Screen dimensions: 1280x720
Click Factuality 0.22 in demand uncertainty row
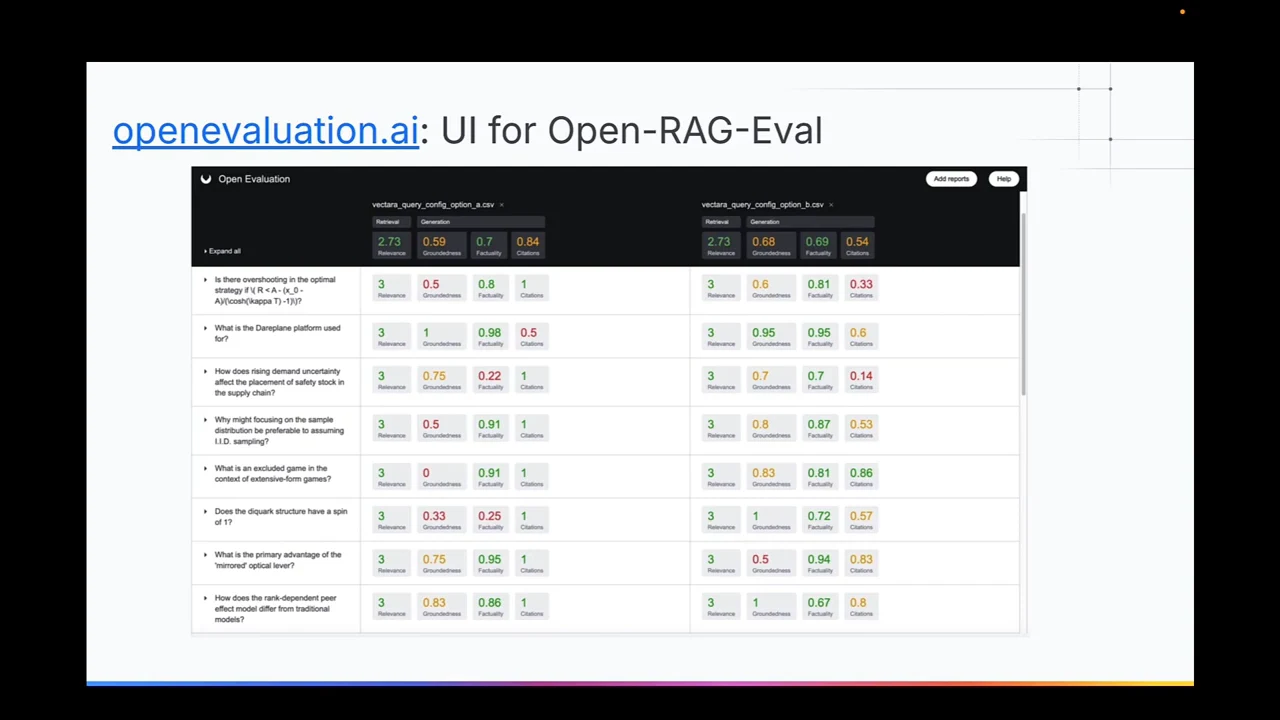click(x=489, y=380)
